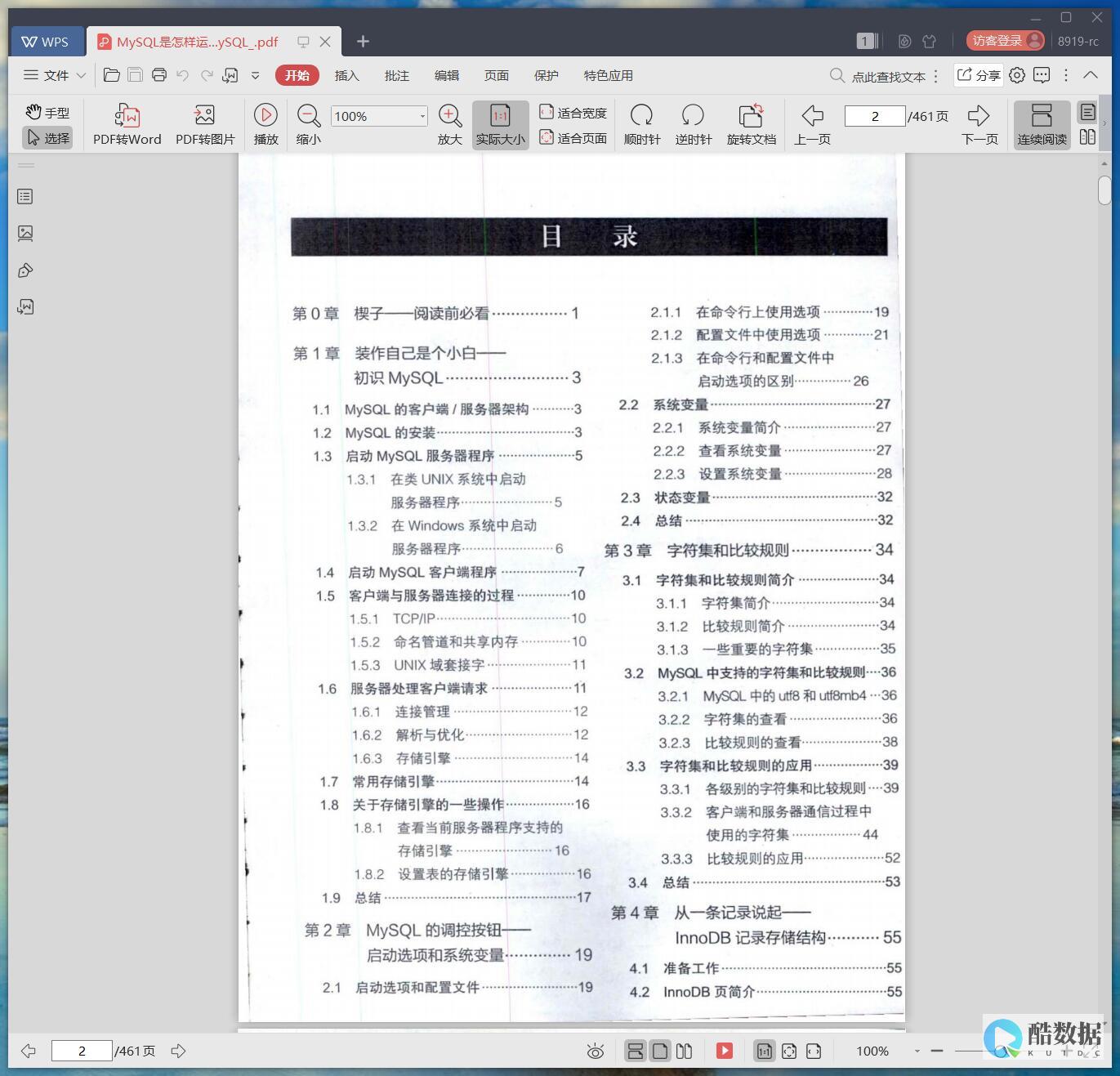The height and width of the screenshot is (1076, 1120).
Task: Select the Hand (手型) tool
Action: pos(47,113)
